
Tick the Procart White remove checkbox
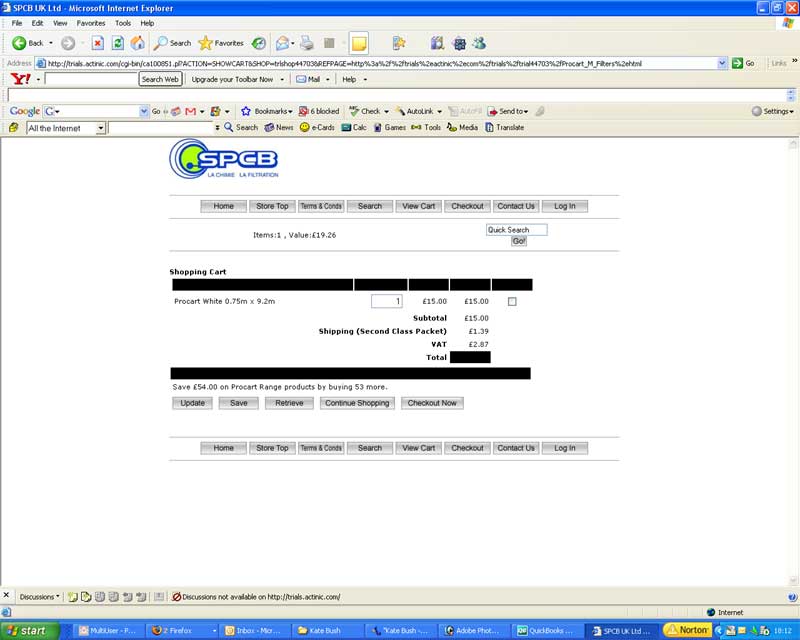point(513,301)
